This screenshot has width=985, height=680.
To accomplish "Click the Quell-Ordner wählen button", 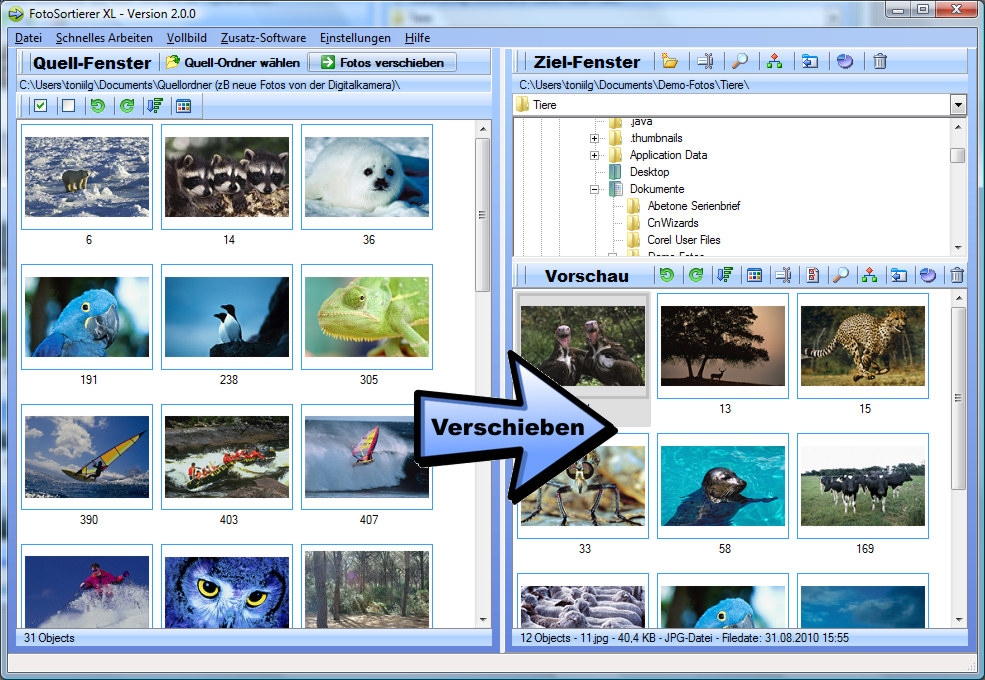I will [x=234, y=62].
